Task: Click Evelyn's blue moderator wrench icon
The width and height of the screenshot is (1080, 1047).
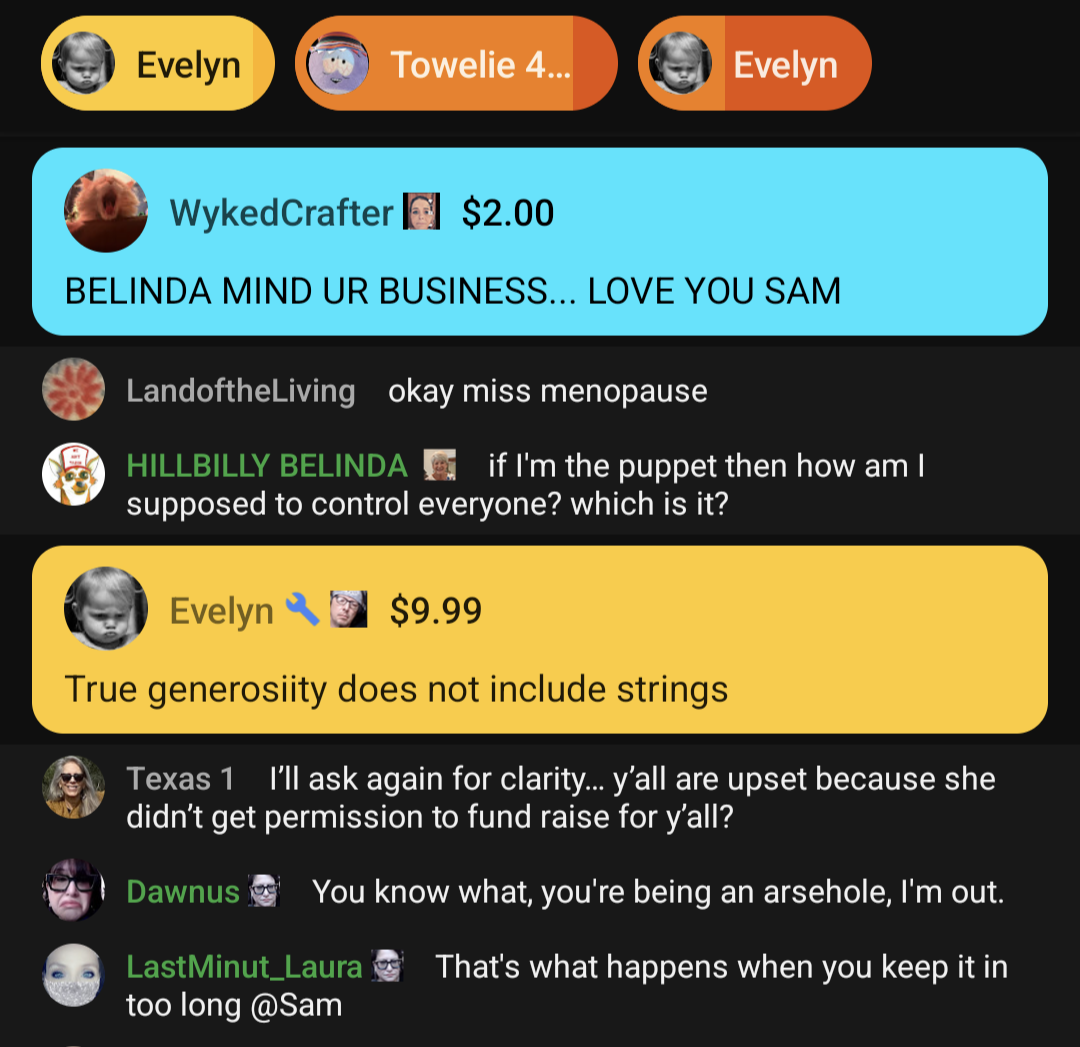Action: click(302, 610)
